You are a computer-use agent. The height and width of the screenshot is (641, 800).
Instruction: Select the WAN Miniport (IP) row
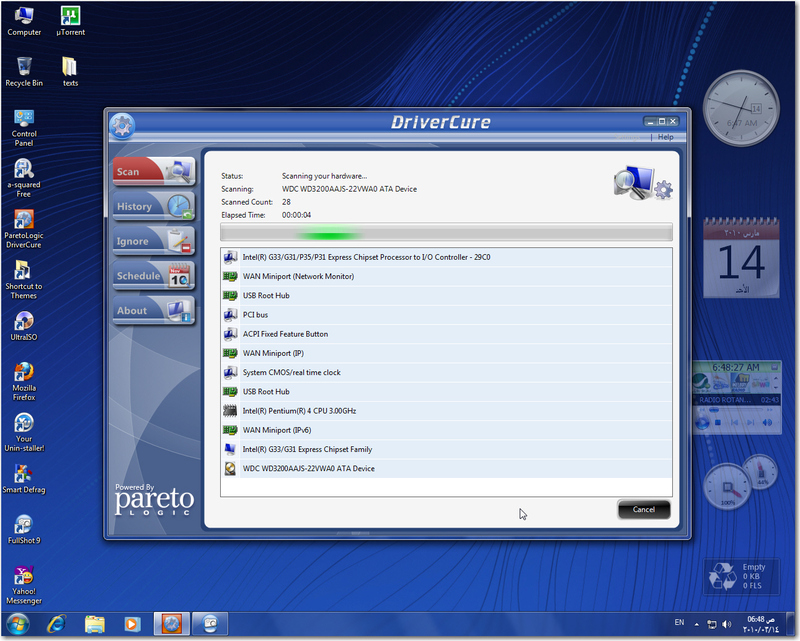coord(446,353)
